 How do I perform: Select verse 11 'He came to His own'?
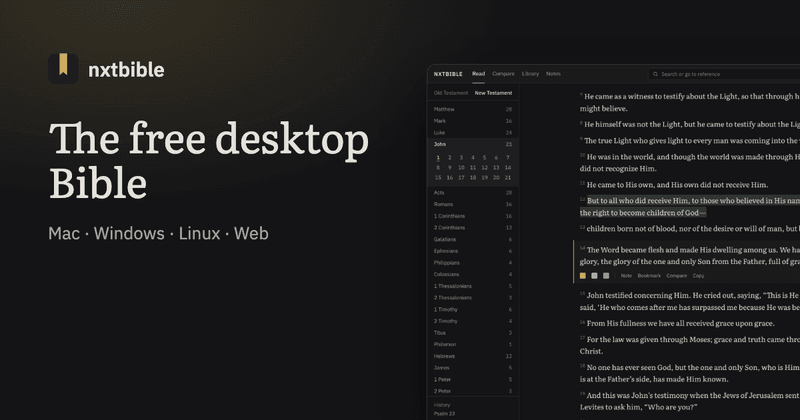tap(673, 185)
